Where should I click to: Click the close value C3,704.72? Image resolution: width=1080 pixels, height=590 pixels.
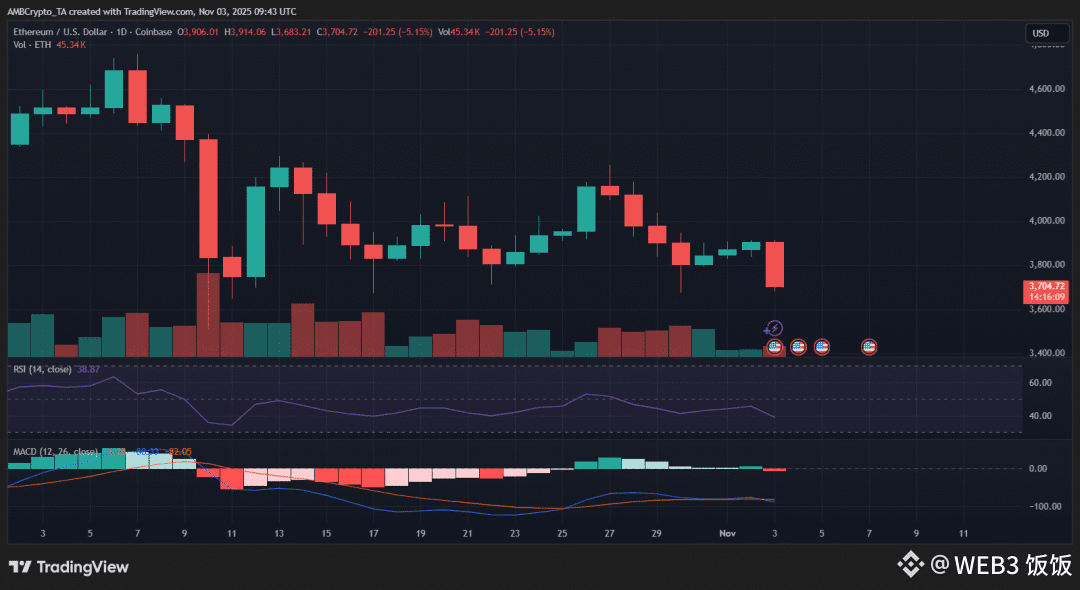(338, 32)
